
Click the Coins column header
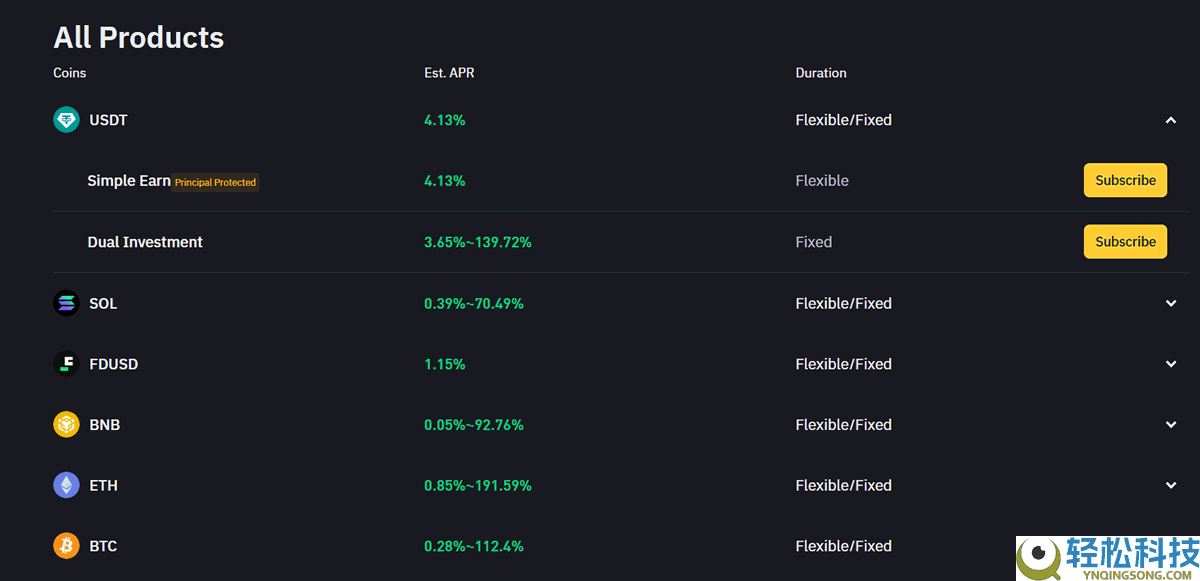click(70, 73)
